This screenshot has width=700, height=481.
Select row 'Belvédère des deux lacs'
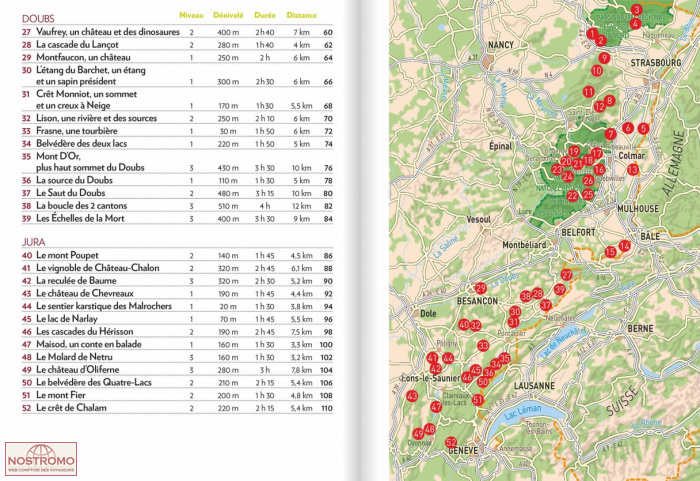(177, 143)
